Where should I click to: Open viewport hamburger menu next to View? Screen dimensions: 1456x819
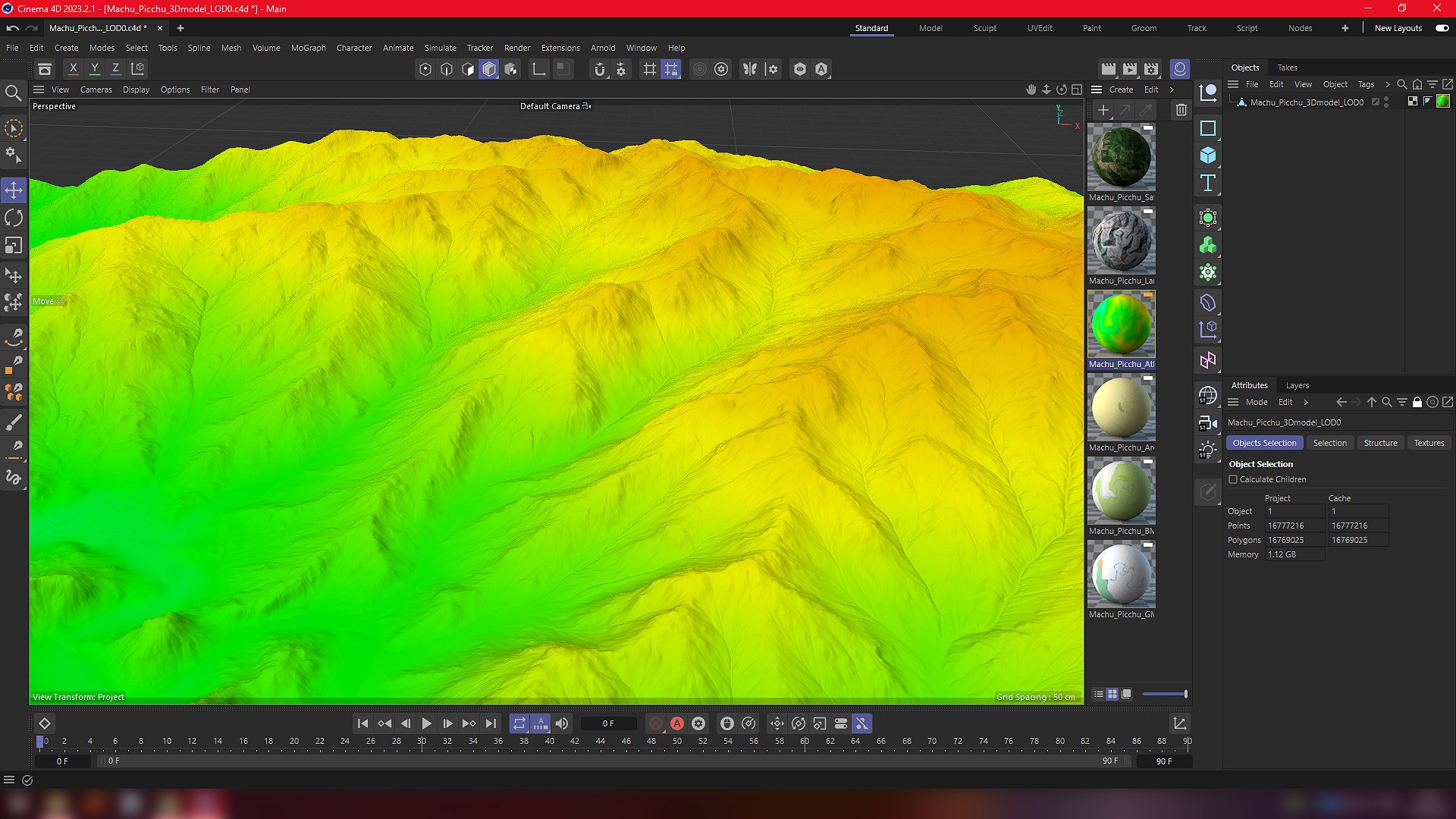coord(39,89)
